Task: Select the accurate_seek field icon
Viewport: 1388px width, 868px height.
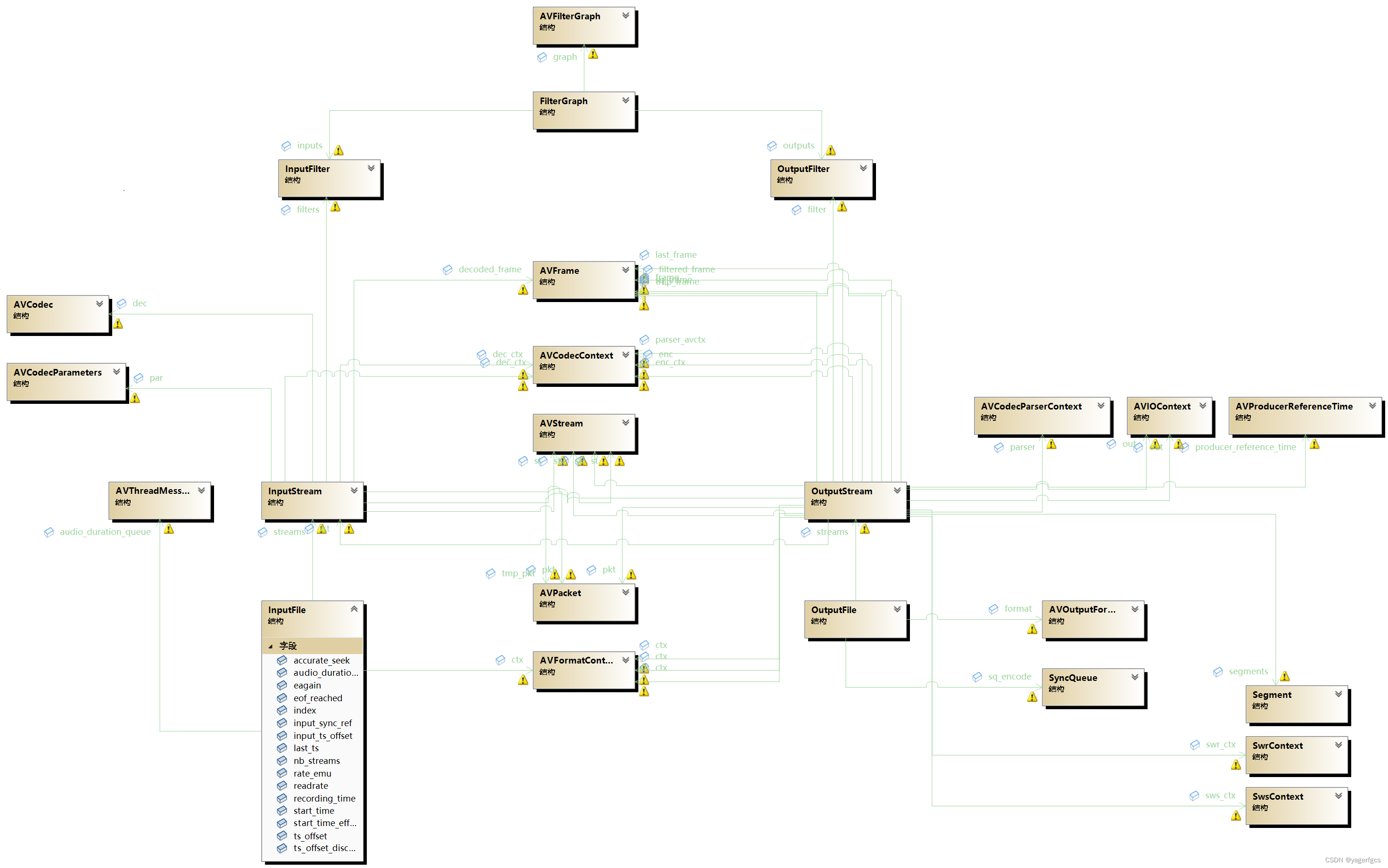Action: [282, 660]
